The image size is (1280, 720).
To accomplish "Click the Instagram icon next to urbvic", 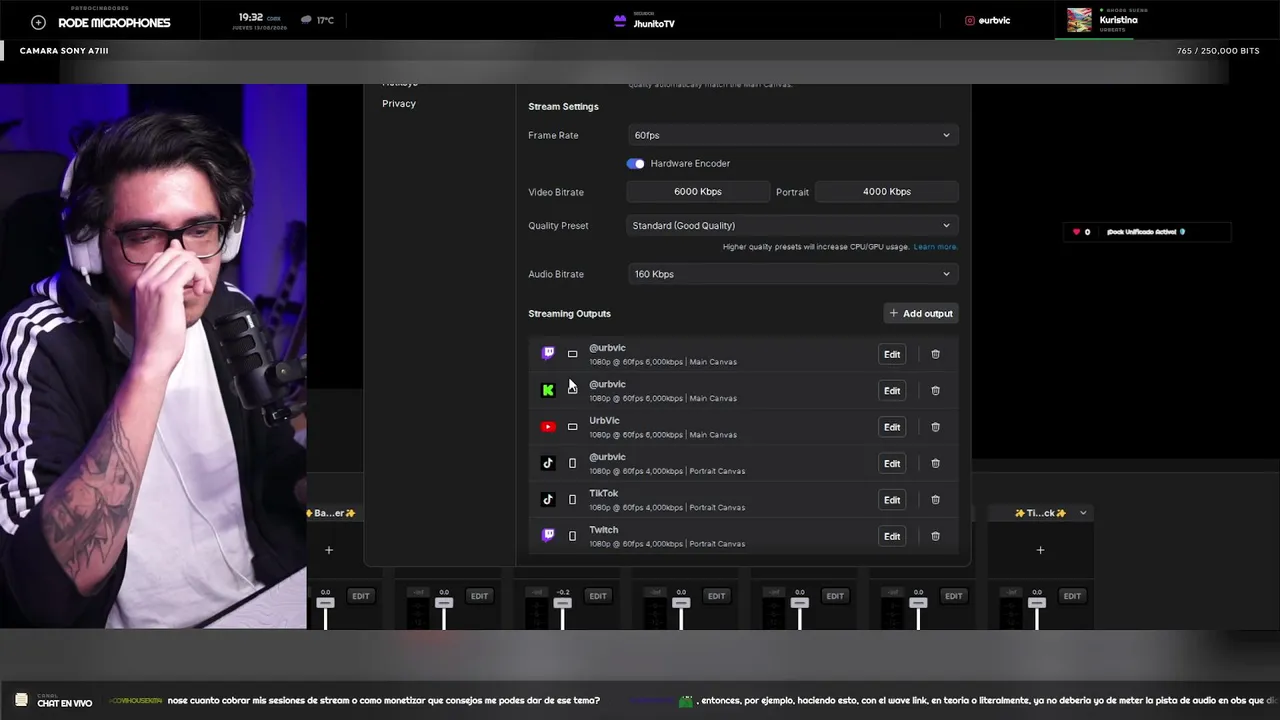I will tap(969, 20).
